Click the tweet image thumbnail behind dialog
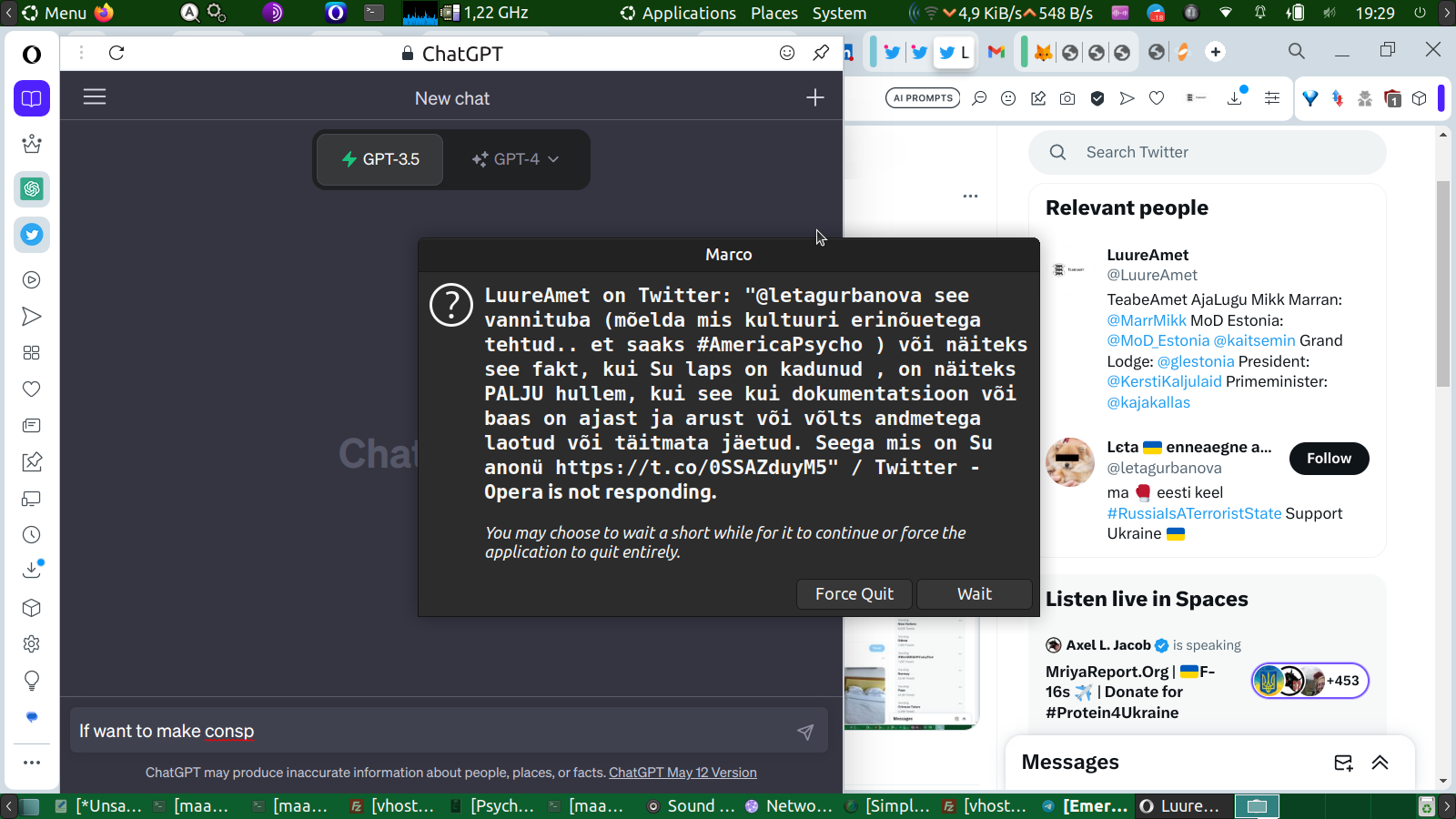1456x819 pixels. 910,672
